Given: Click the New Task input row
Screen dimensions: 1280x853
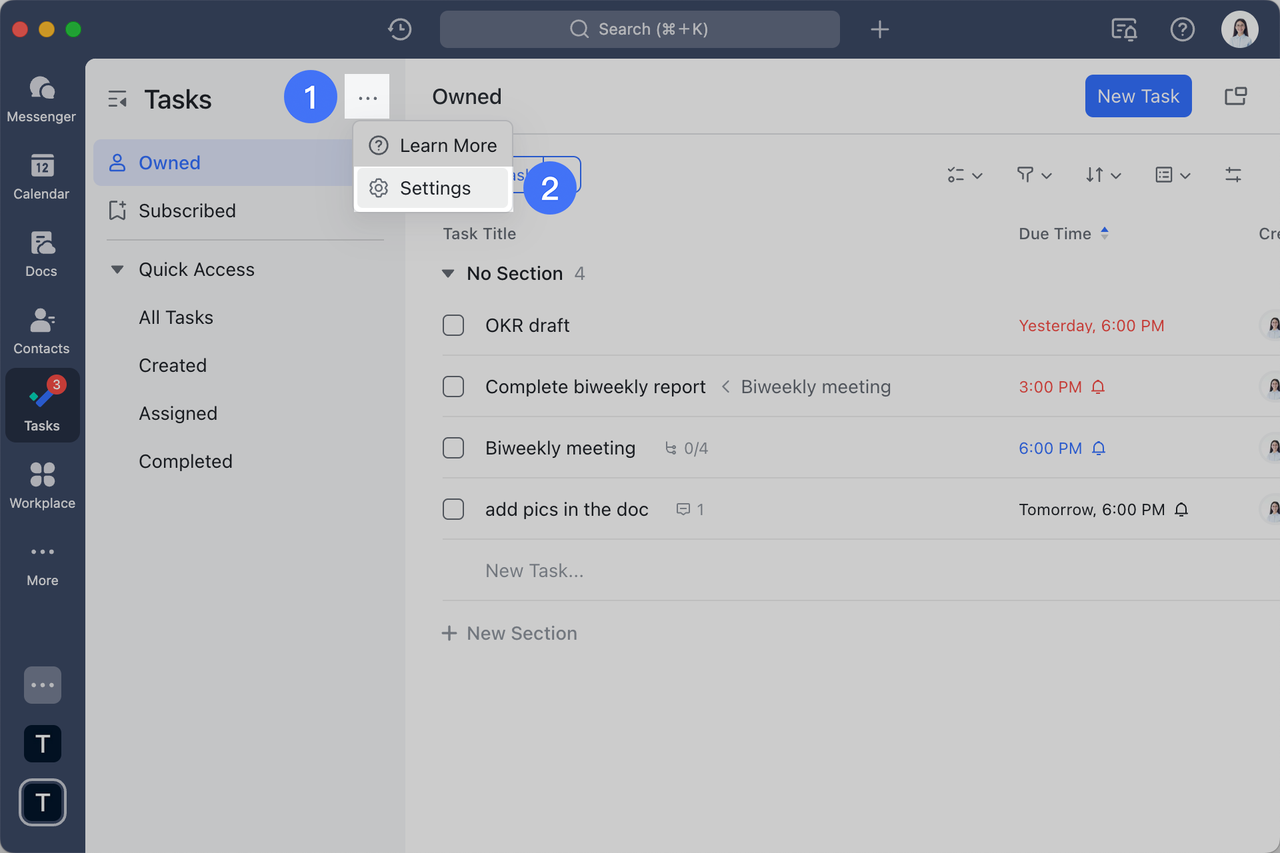Looking at the screenshot, I should pos(535,570).
